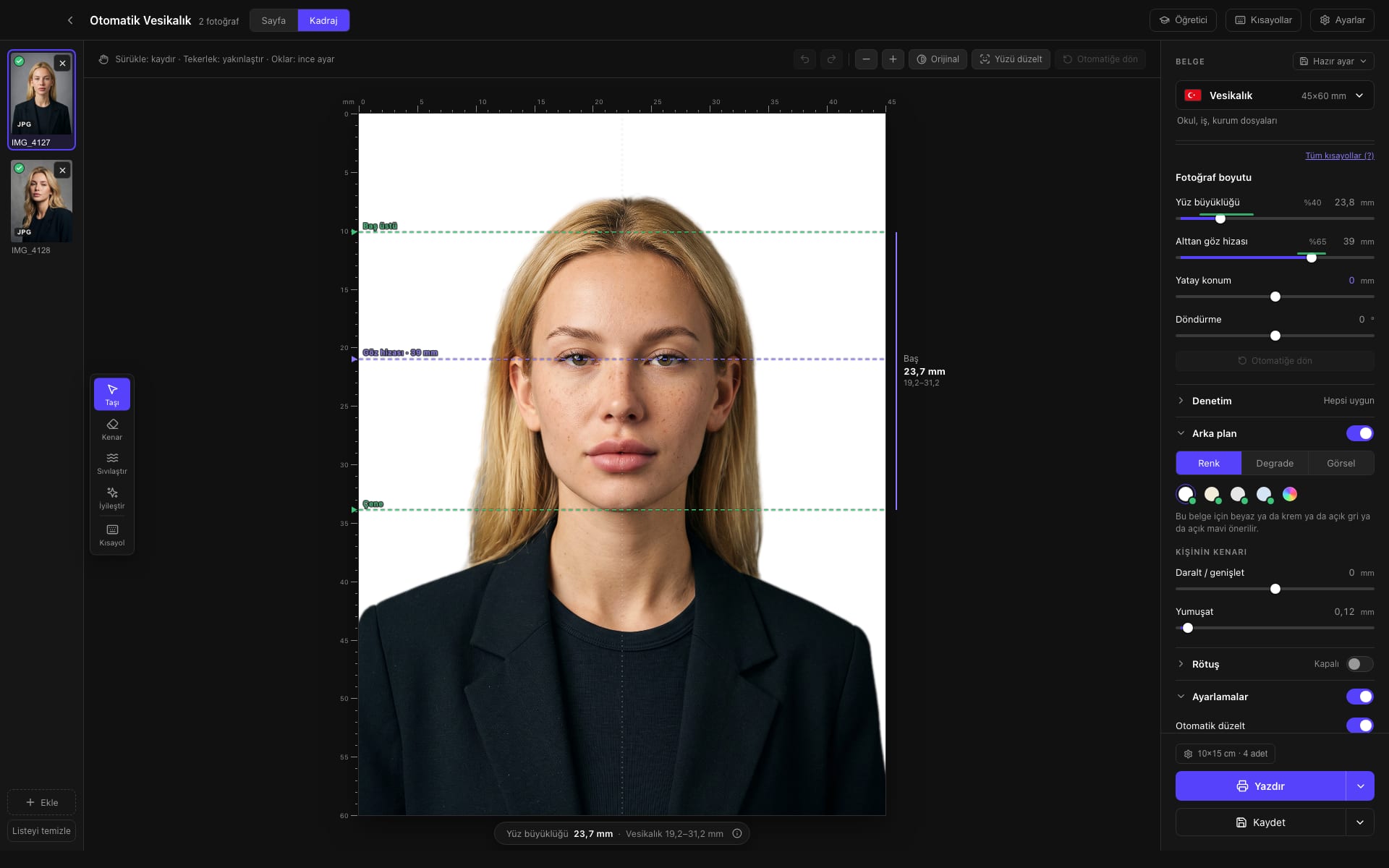Activate the İyileştir heal tool
This screenshot has height=868, width=1389.
[x=112, y=498]
